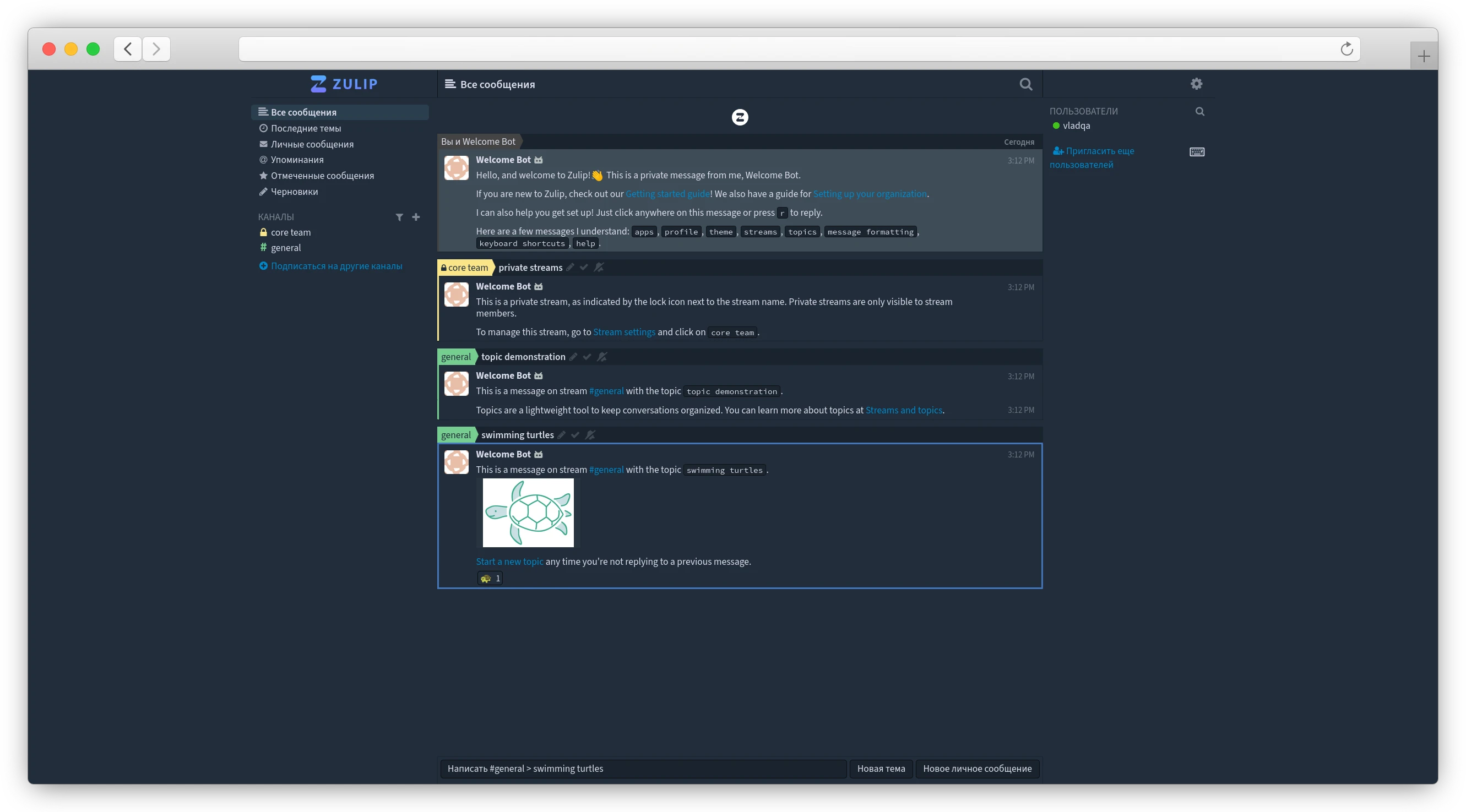
Task: Filter channels with funnel icon
Action: coord(399,217)
